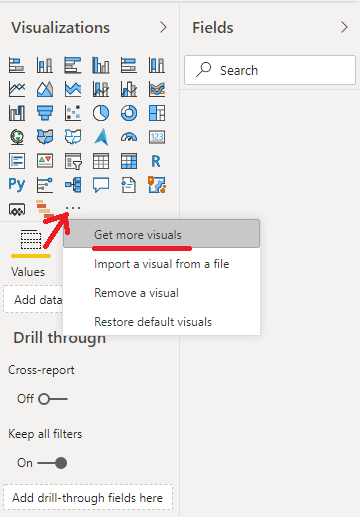
Task: Add a Multi-row card visual
Action: (x=17, y=161)
